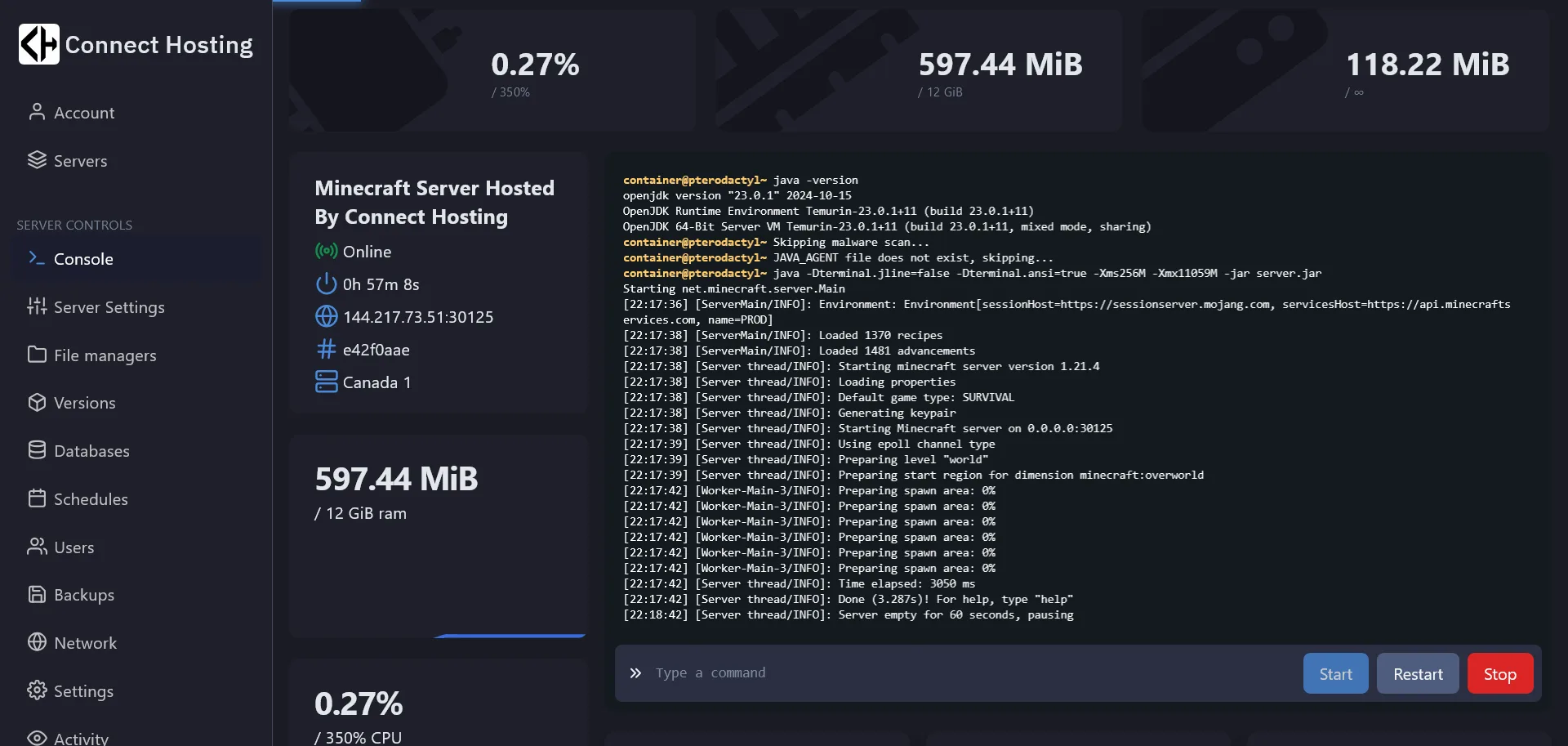Click the Start server button
The height and width of the screenshot is (746, 1568).
coord(1335,673)
